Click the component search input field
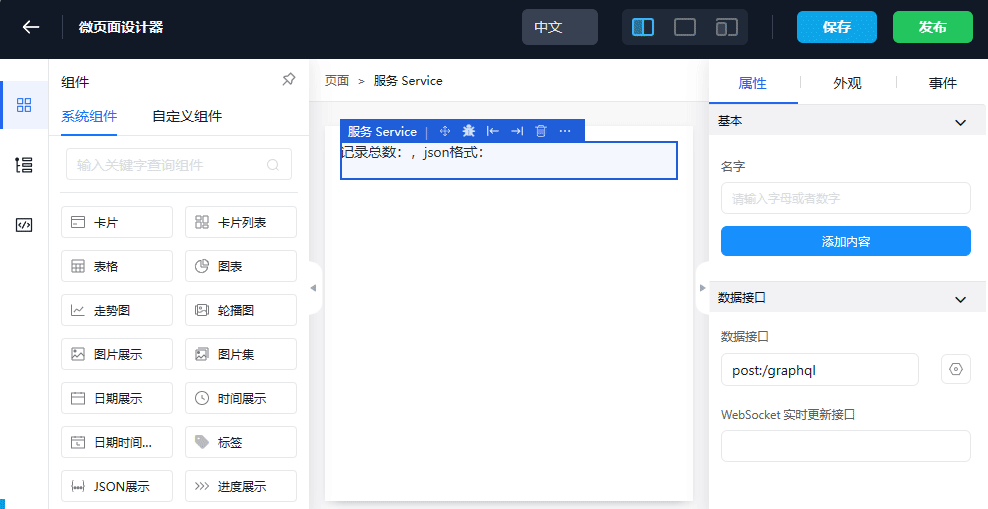The image size is (988, 509). [170, 164]
